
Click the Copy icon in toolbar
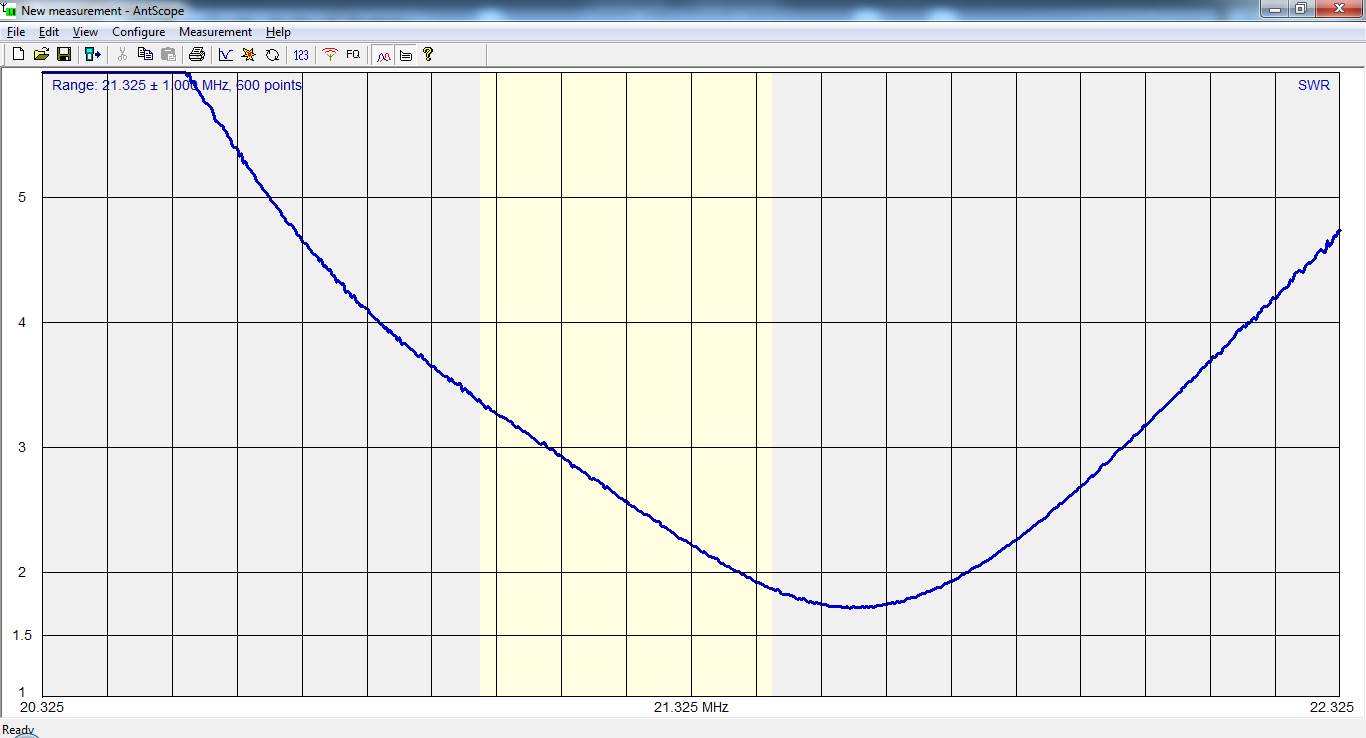pos(145,55)
